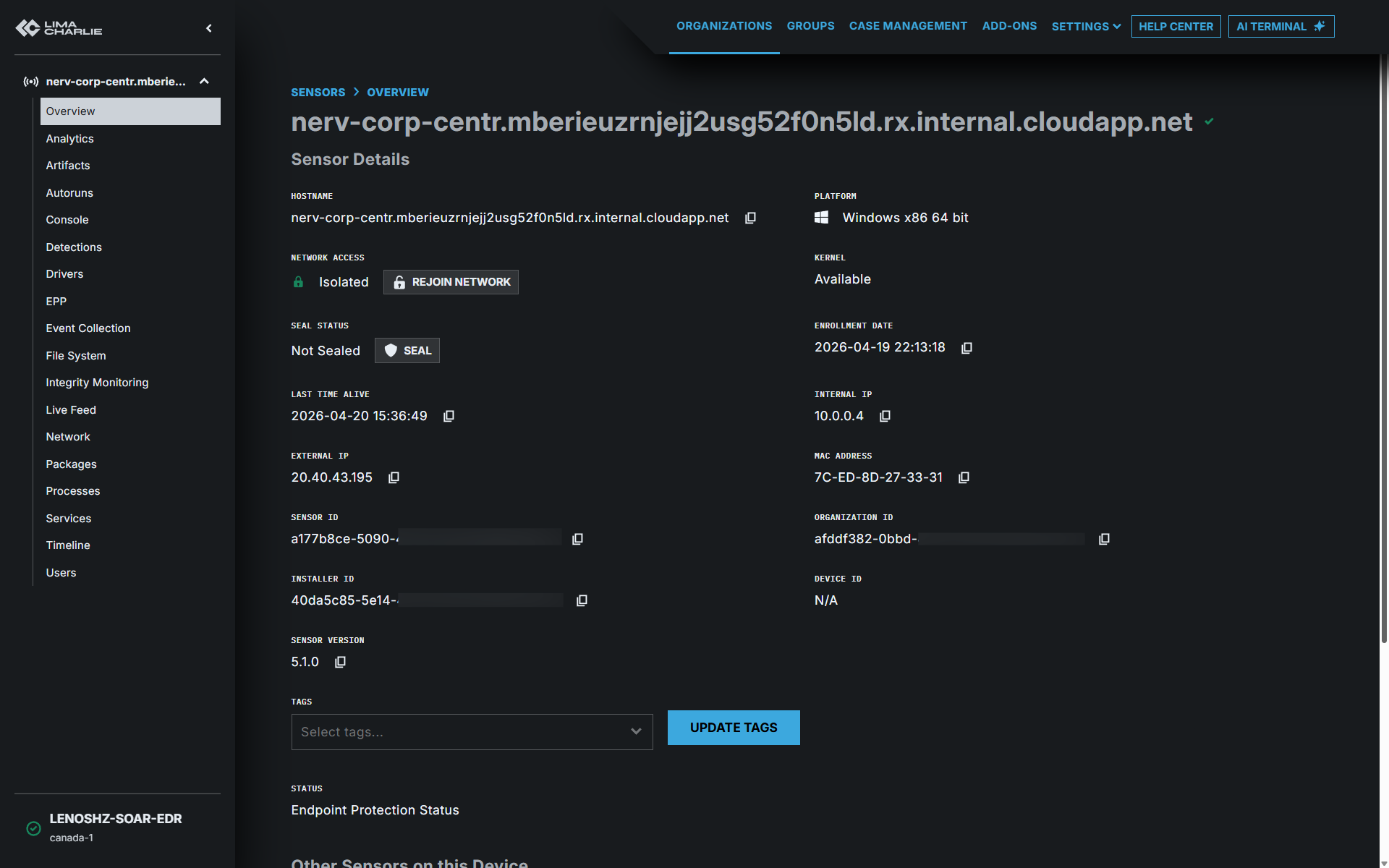
Task: Copy the Organization ID
Action: 1104,539
